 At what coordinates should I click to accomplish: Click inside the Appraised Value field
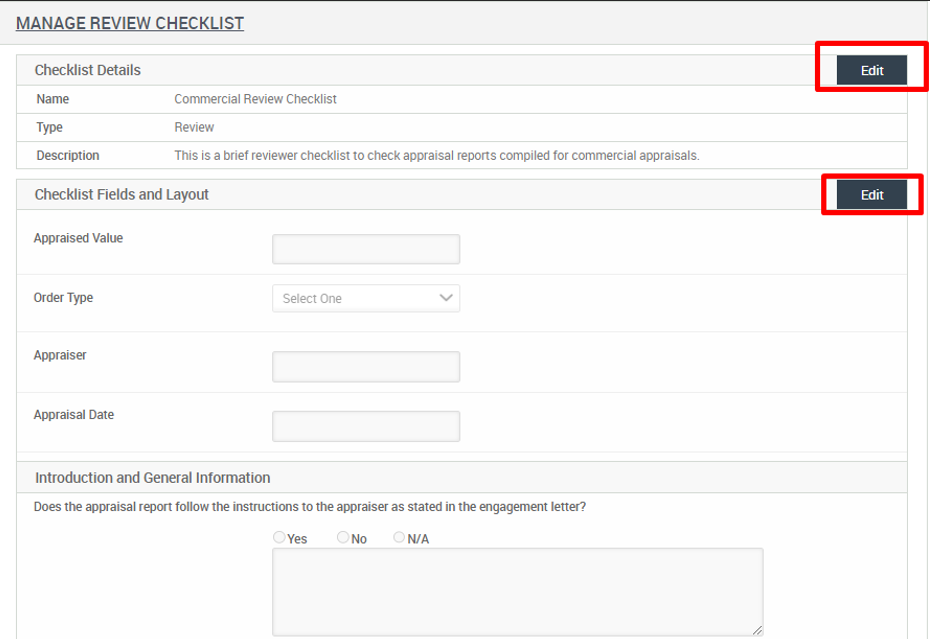(366, 248)
